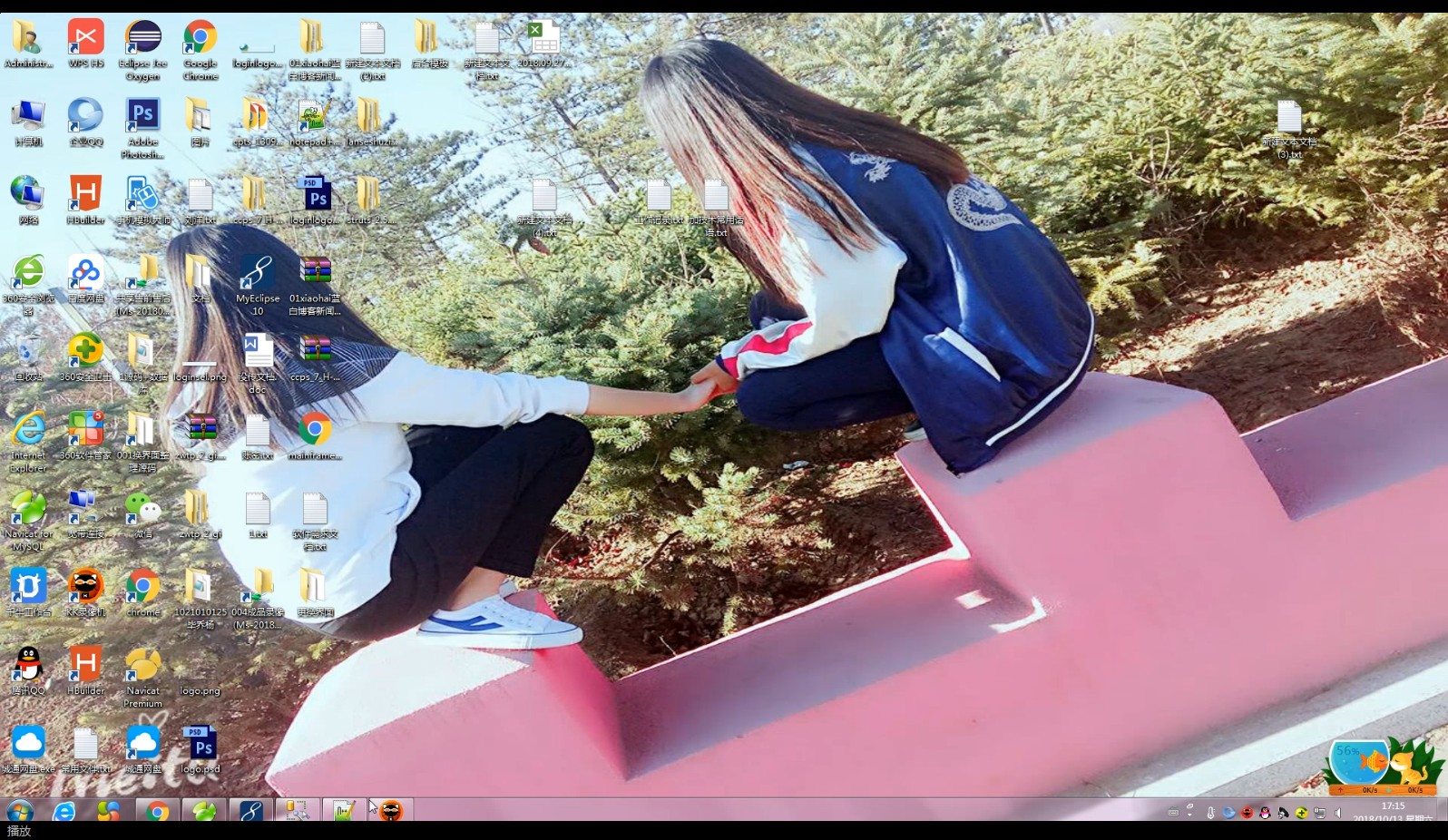This screenshot has height=840, width=1448.
Task: Switch to MyEclipse in the taskbar
Action: [251, 811]
